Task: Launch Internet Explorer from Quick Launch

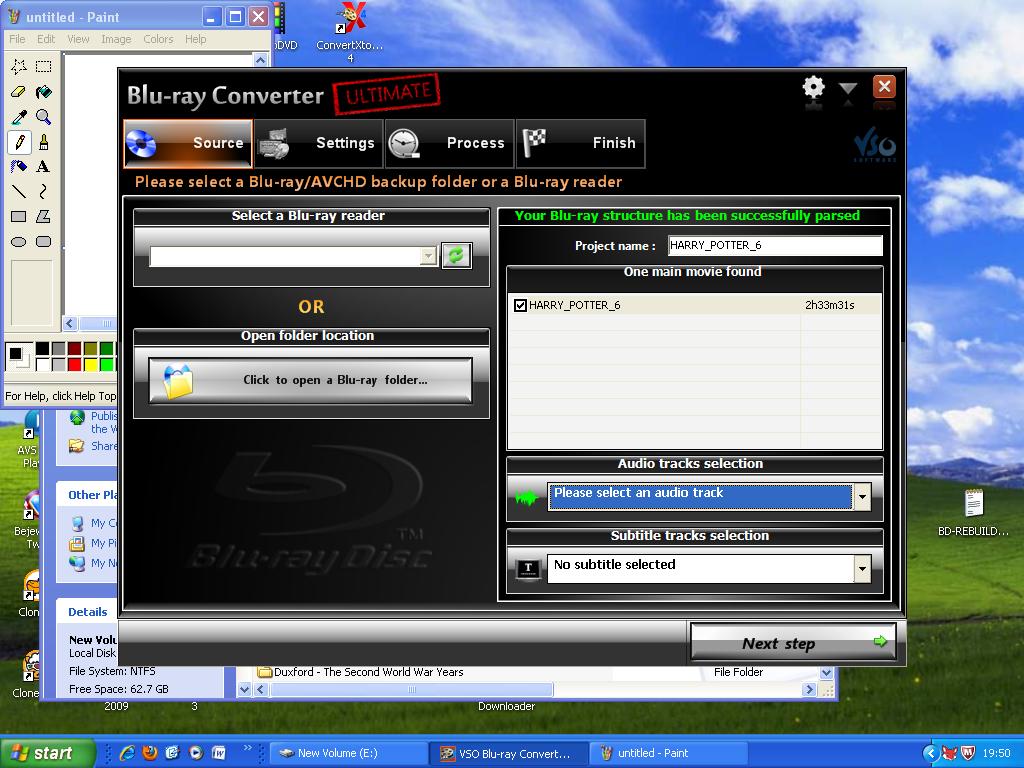Action: click(127, 753)
